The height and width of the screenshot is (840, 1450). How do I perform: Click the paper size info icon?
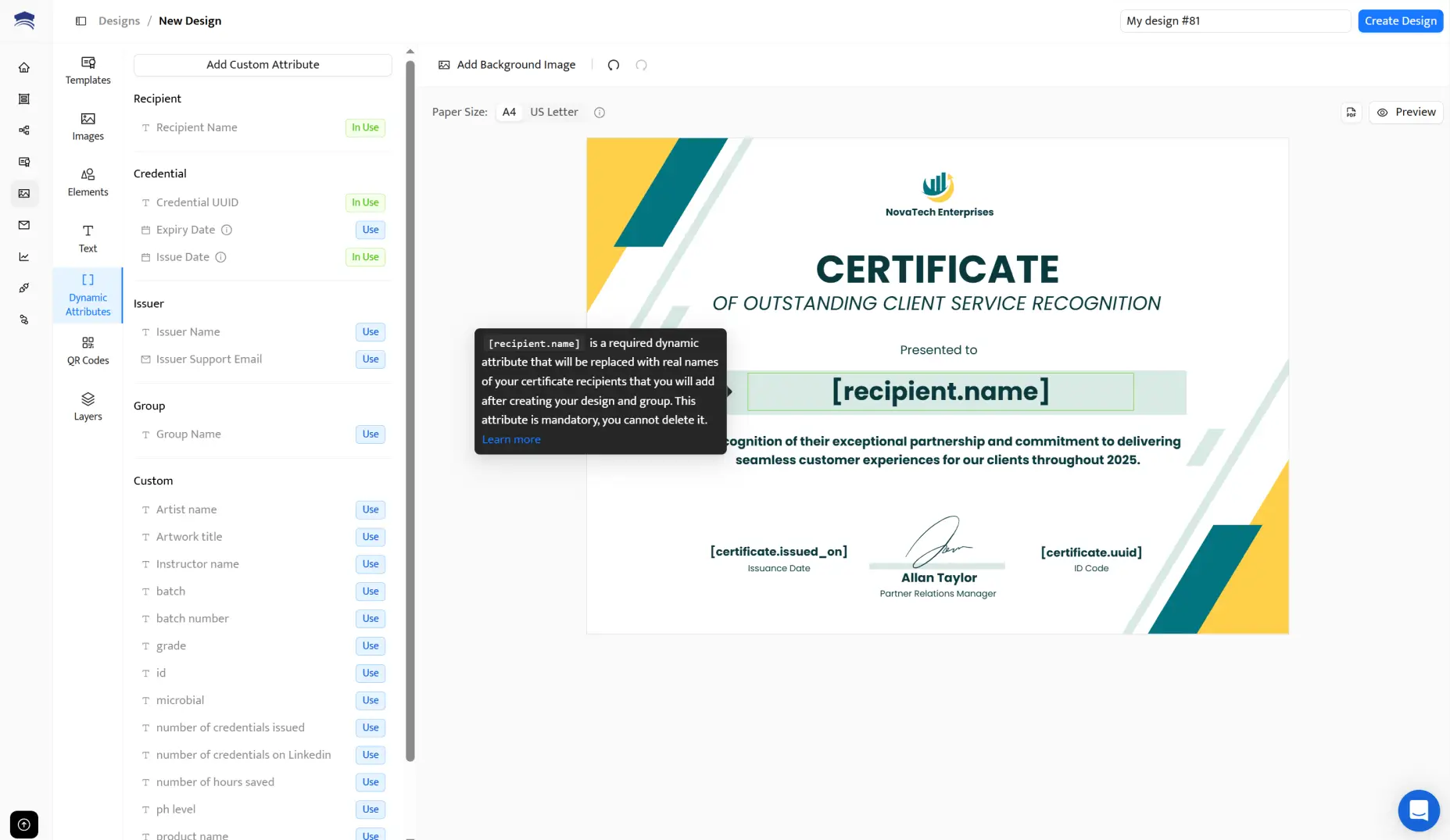[600, 113]
